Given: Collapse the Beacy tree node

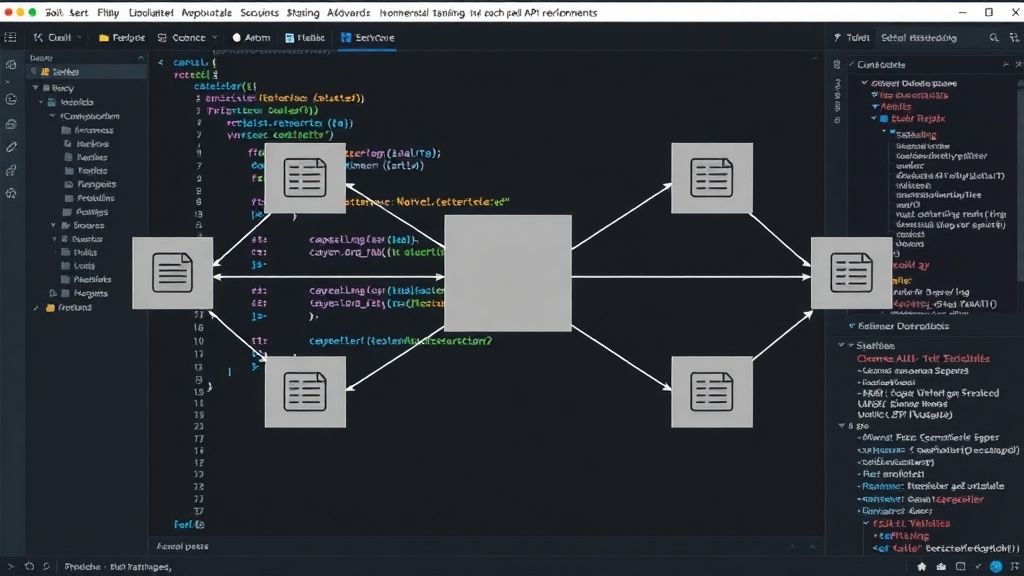Looking at the screenshot, I should coord(35,88).
